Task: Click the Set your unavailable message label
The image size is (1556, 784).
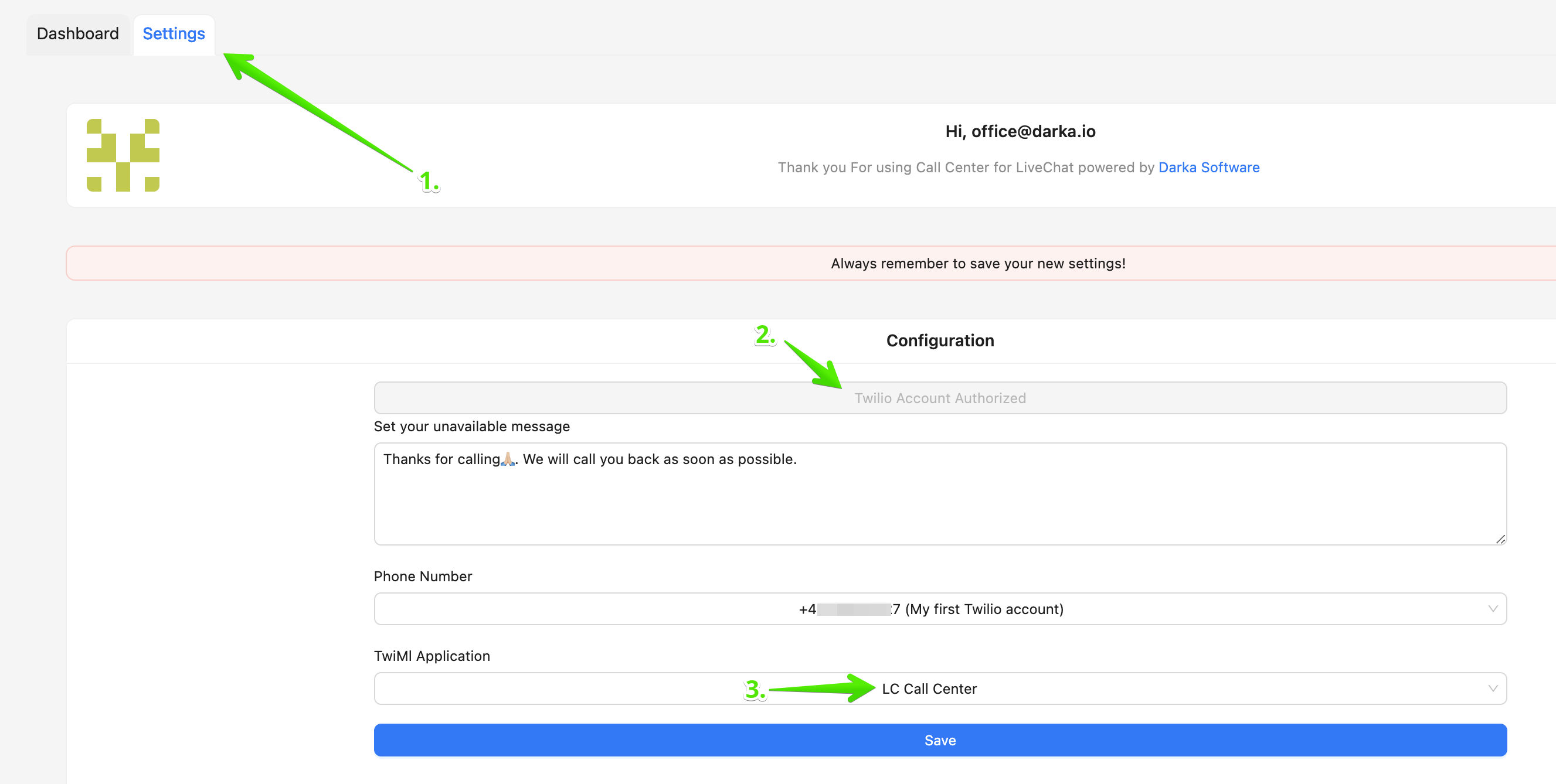Action: [471, 426]
